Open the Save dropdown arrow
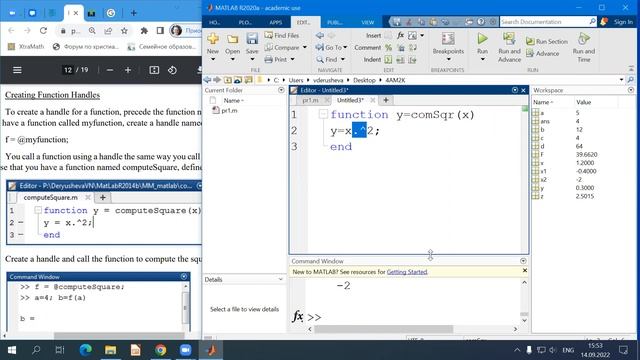 click(252, 60)
